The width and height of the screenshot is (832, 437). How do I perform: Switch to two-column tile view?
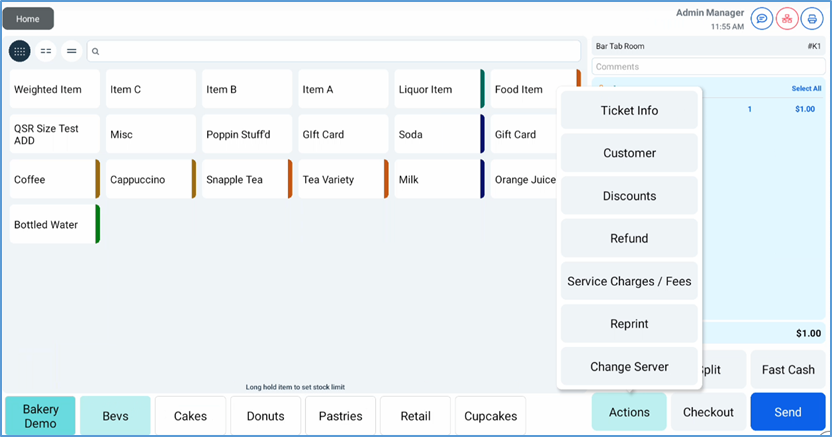click(x=46, y=51)
